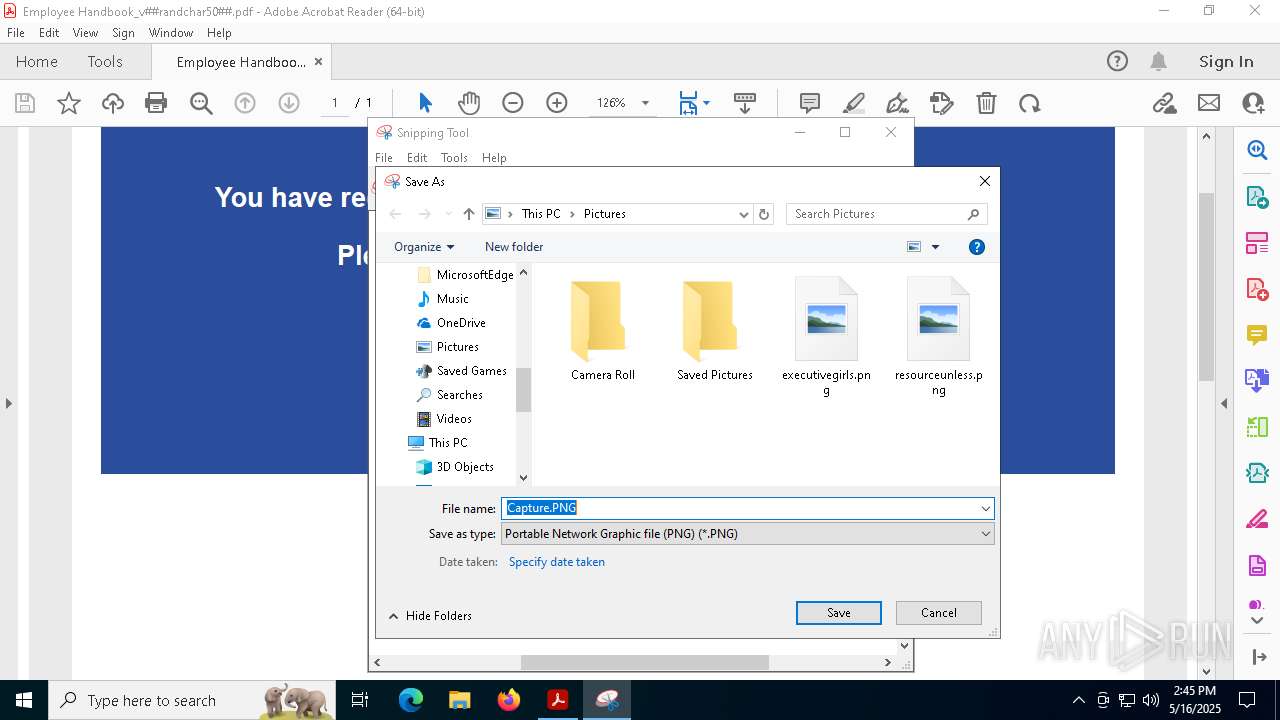Open the change view options dropdown

pos(936,247)
